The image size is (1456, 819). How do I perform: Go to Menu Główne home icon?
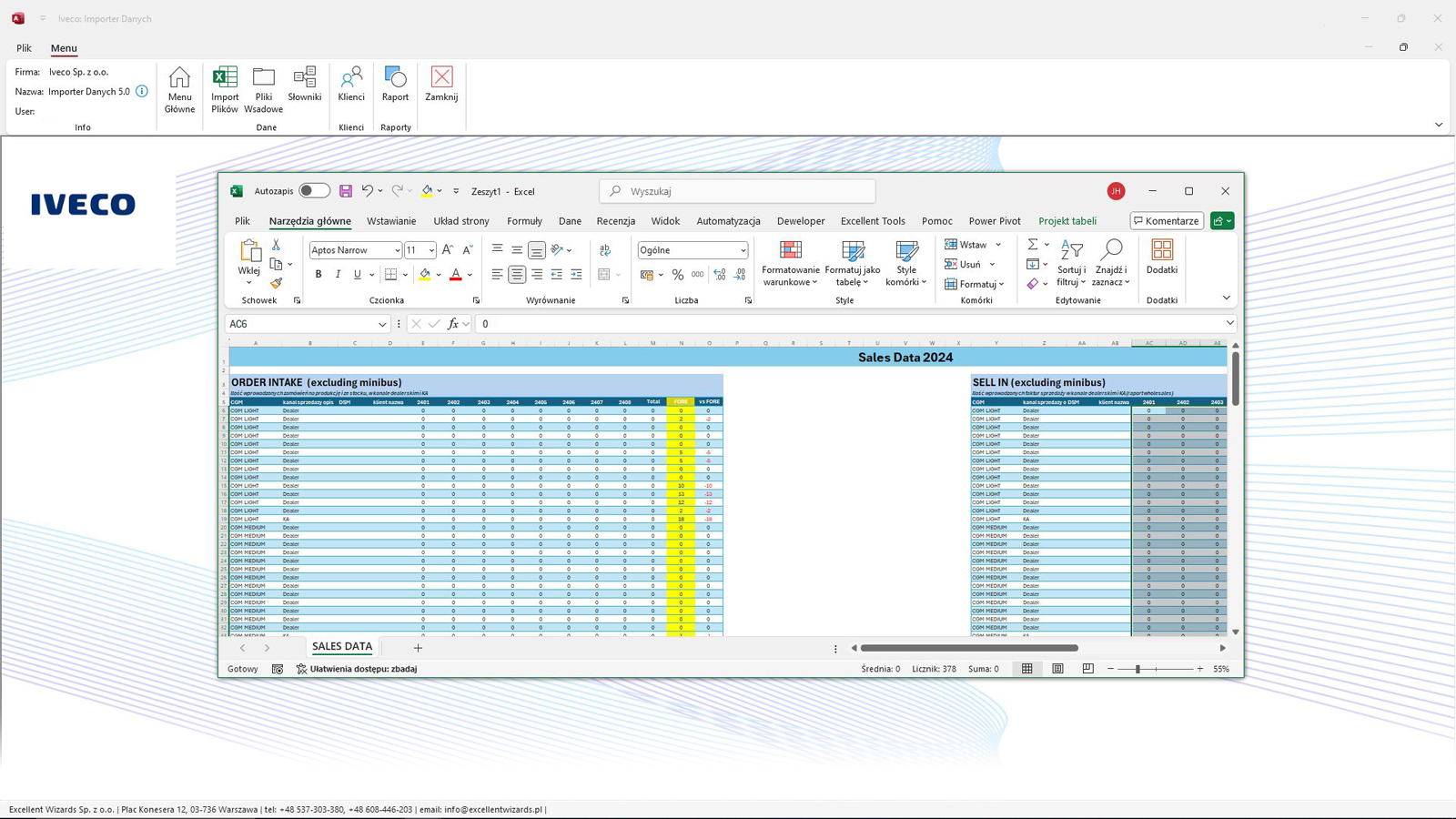[x=179, y=89]
